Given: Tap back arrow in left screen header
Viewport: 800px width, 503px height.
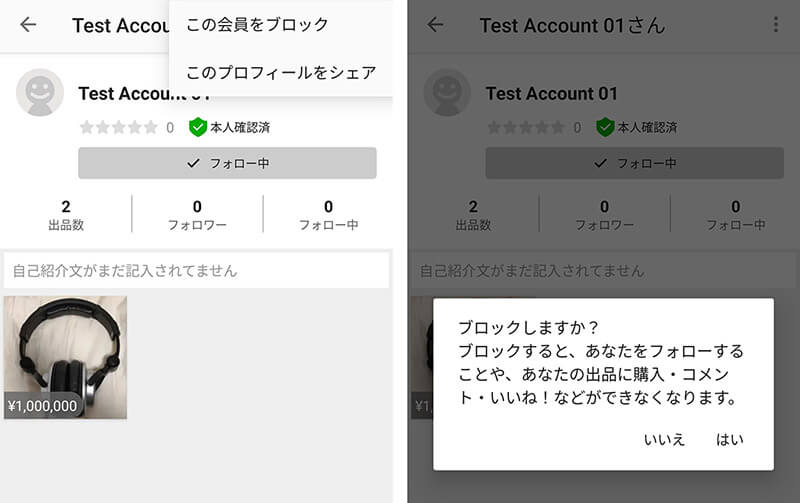Looking at the screenshot, I should point(28,25).
